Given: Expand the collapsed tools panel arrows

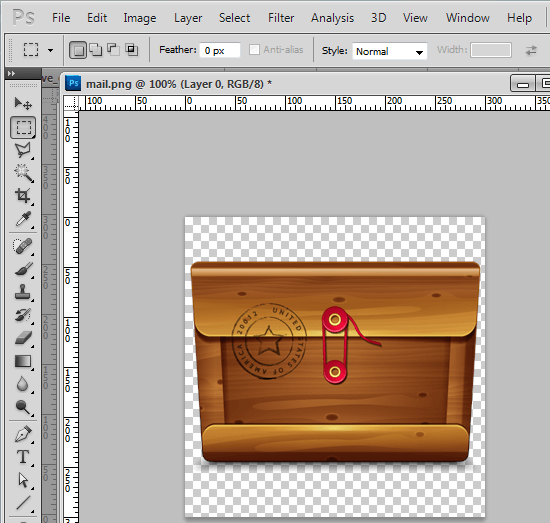Looking at the screenshot, I should [x=11, y=74].
